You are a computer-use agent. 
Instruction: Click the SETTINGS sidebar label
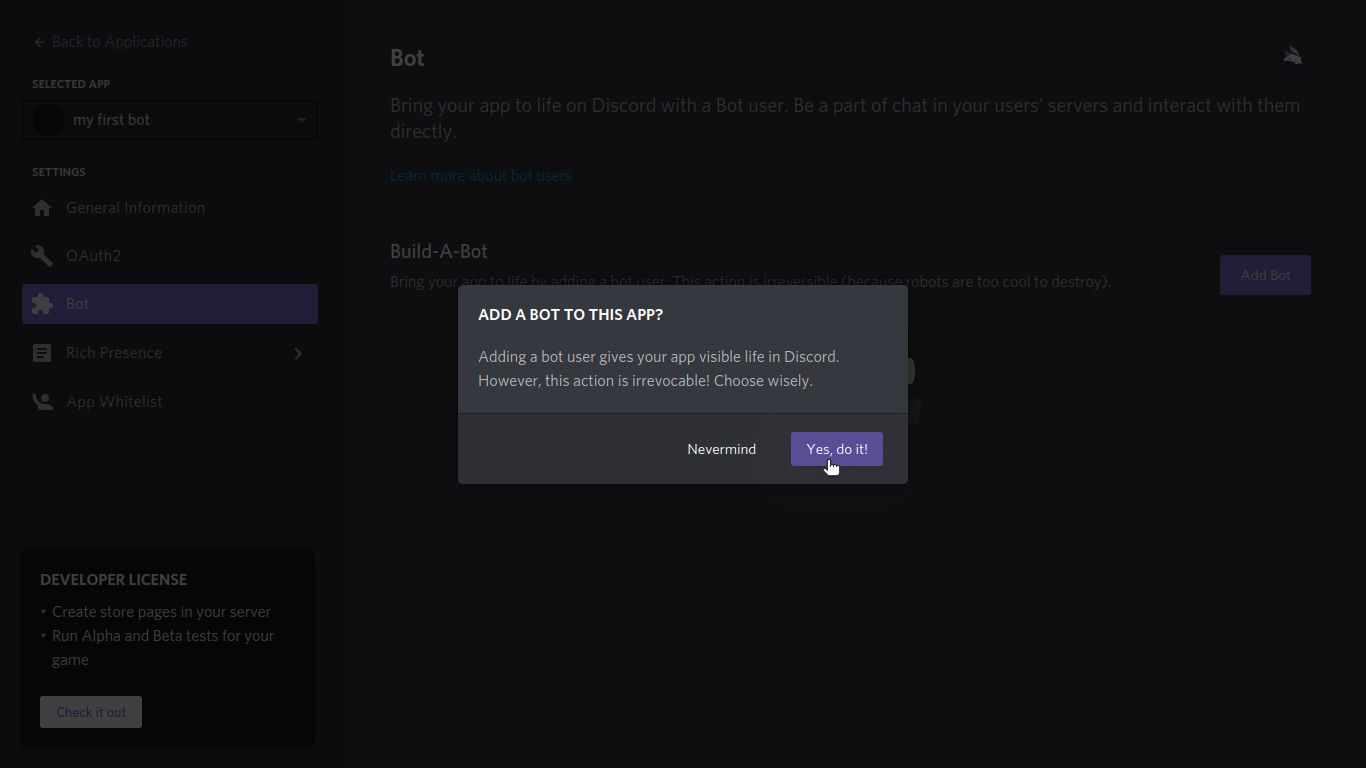point(59,172)
